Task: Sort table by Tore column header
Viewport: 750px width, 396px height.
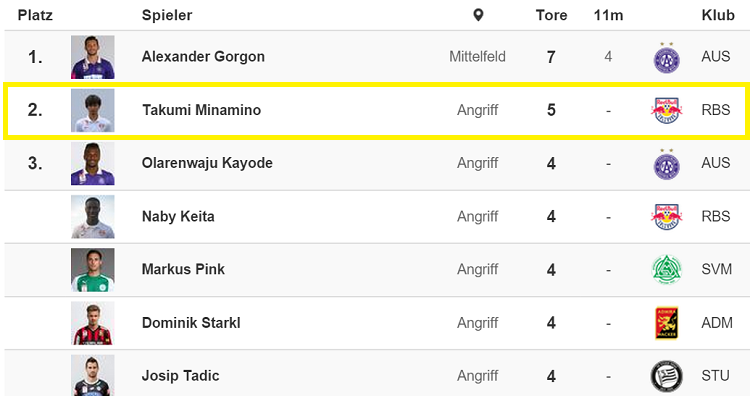Action: pyautogui.click(x=551, y=15)
